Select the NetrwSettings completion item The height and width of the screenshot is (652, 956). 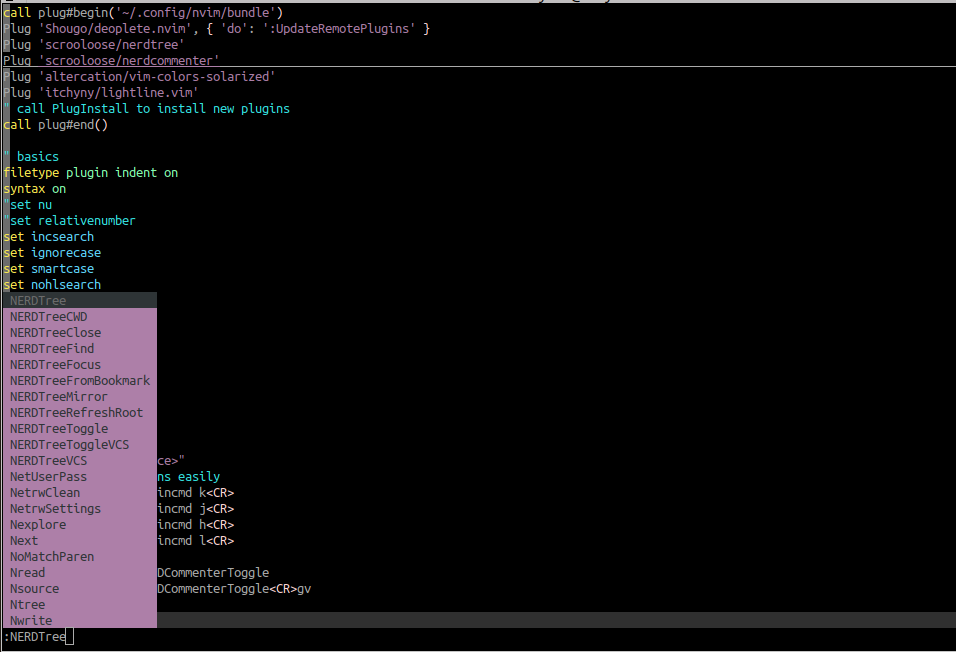(x=55, y=509)
